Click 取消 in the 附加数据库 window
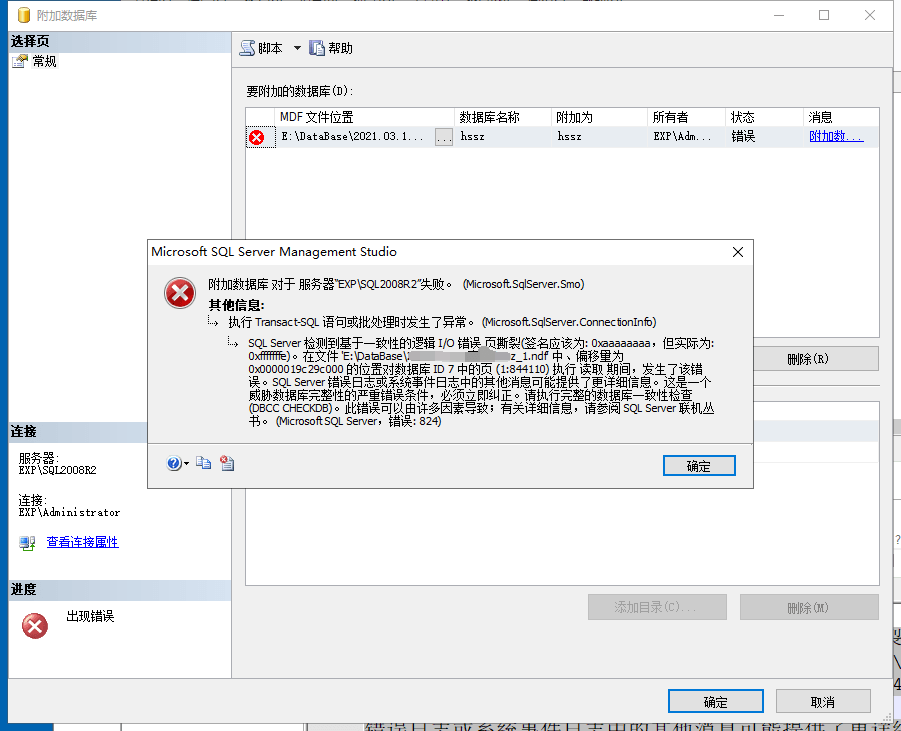This screenshot has height=731, width=901. (823, 702)
